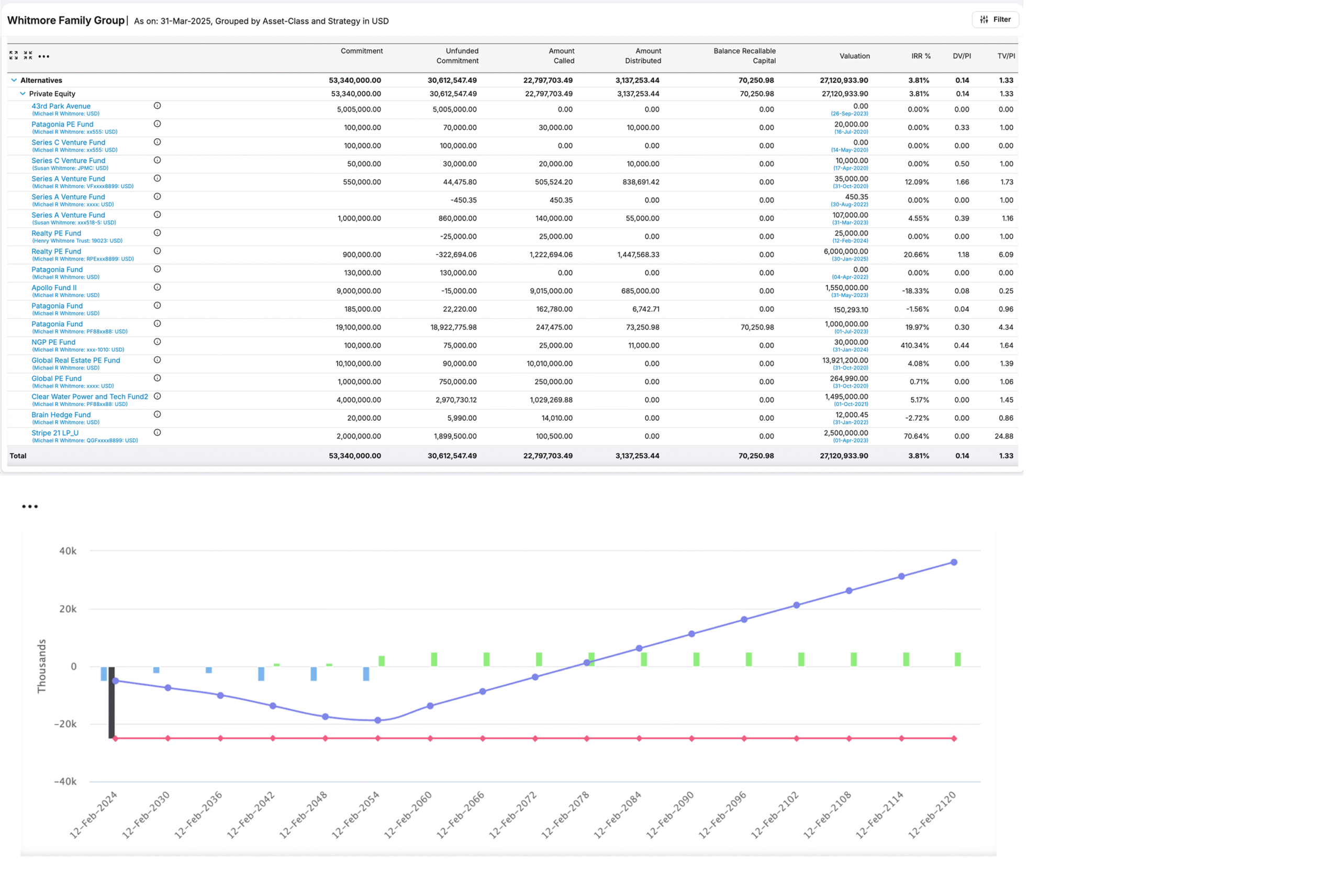Viewport: 1340px width, 896px height.
Task: Click the info icon beside Stripe 21 LP_U
Action: [158, 433]
